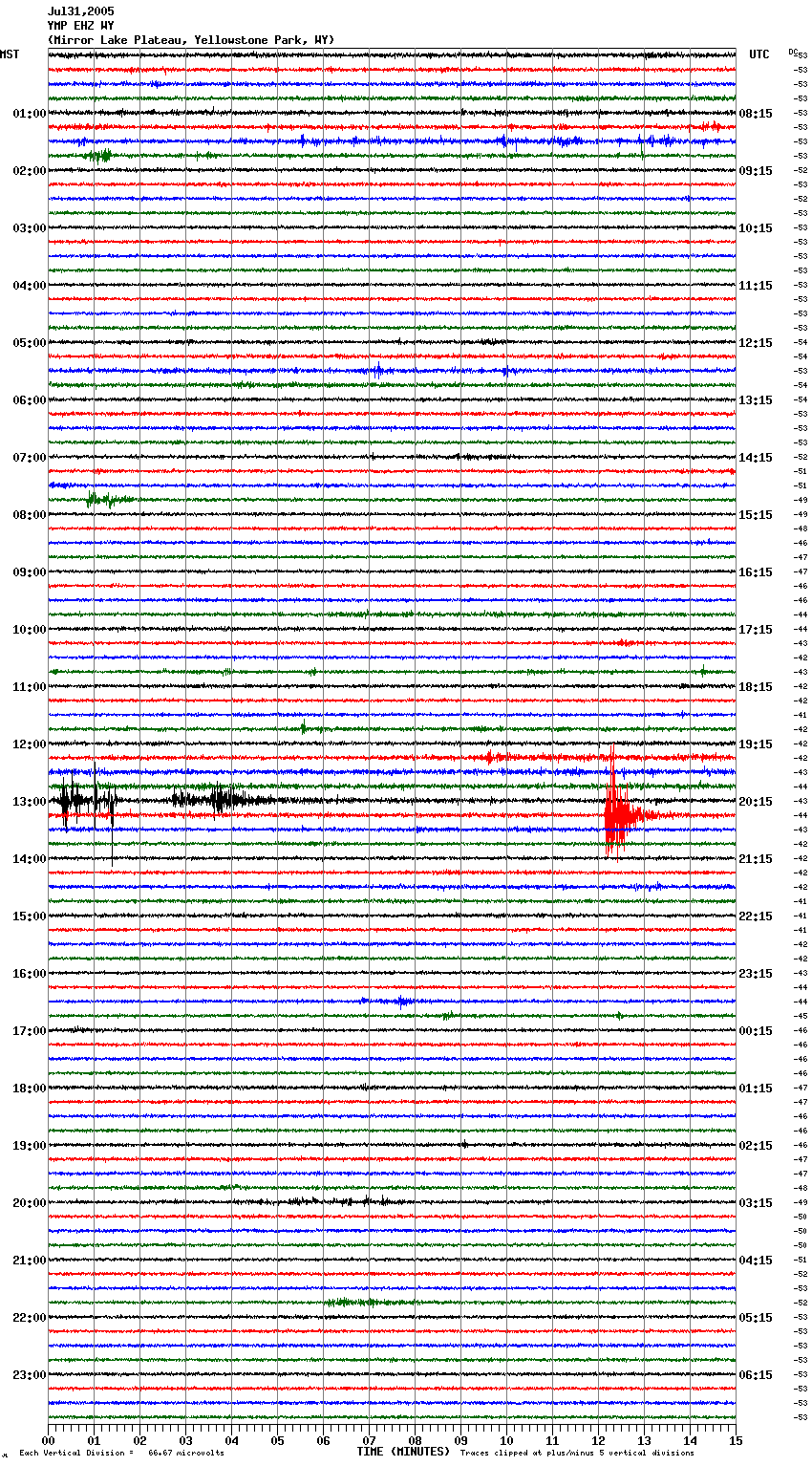Select the 05:00 MST time label
812x1466 pixels.
tap(30, 343)
